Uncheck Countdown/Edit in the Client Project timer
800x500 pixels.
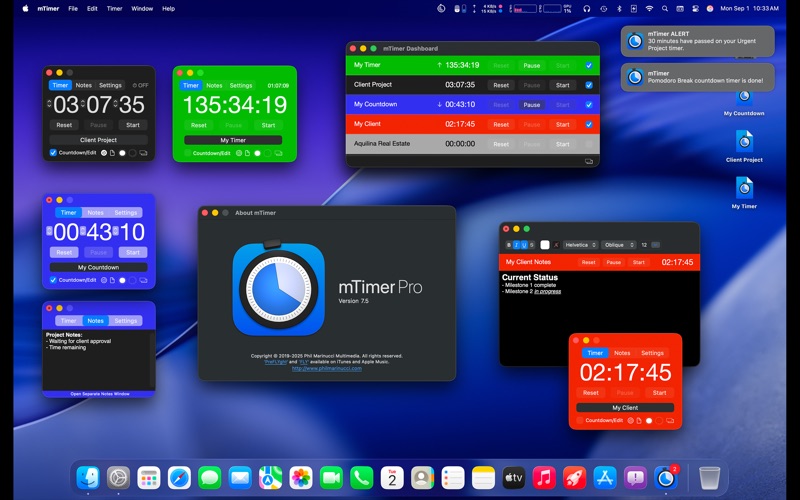point(53,153)
